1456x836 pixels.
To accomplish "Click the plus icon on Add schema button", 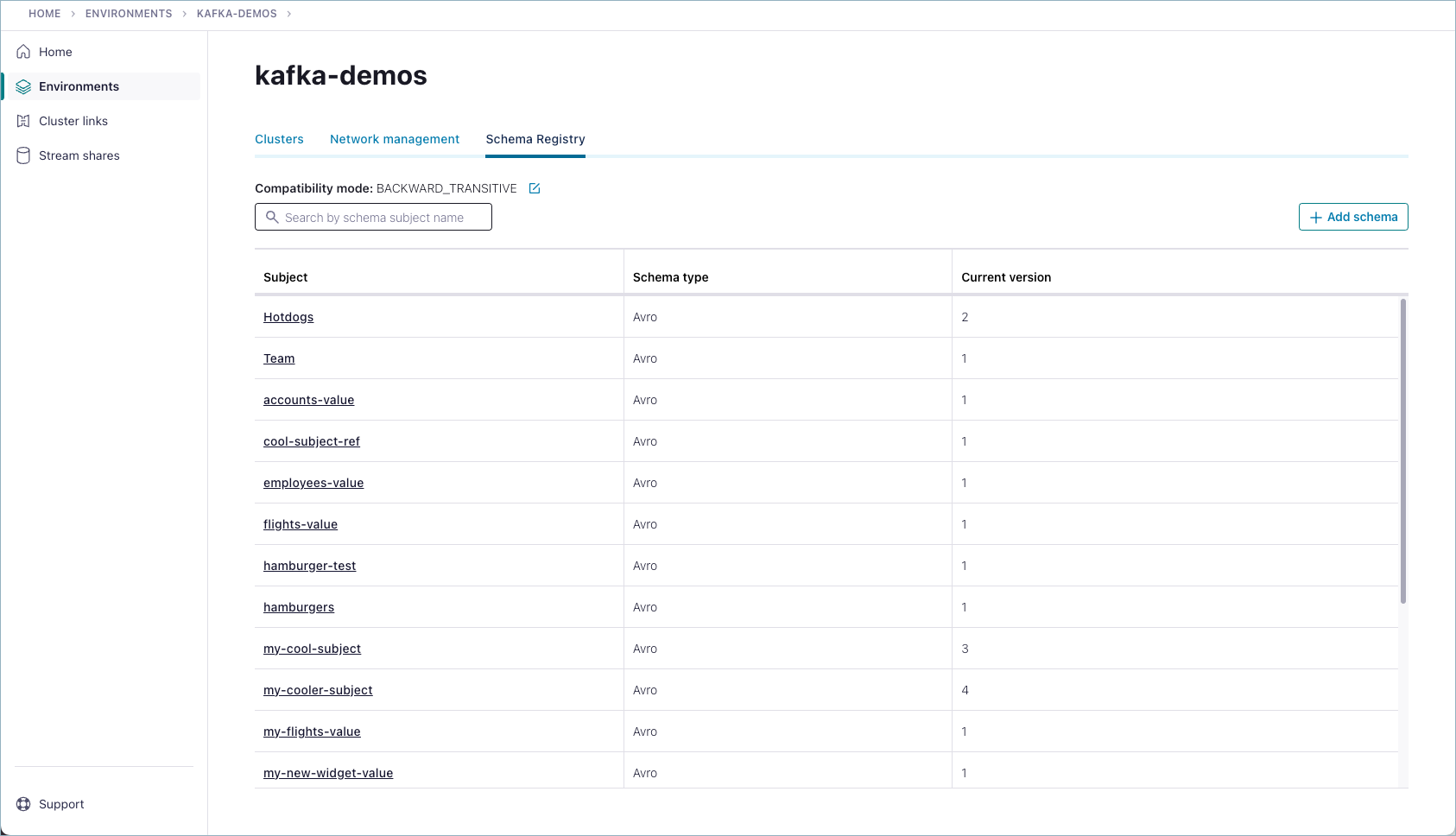I will click(1315, 217).
